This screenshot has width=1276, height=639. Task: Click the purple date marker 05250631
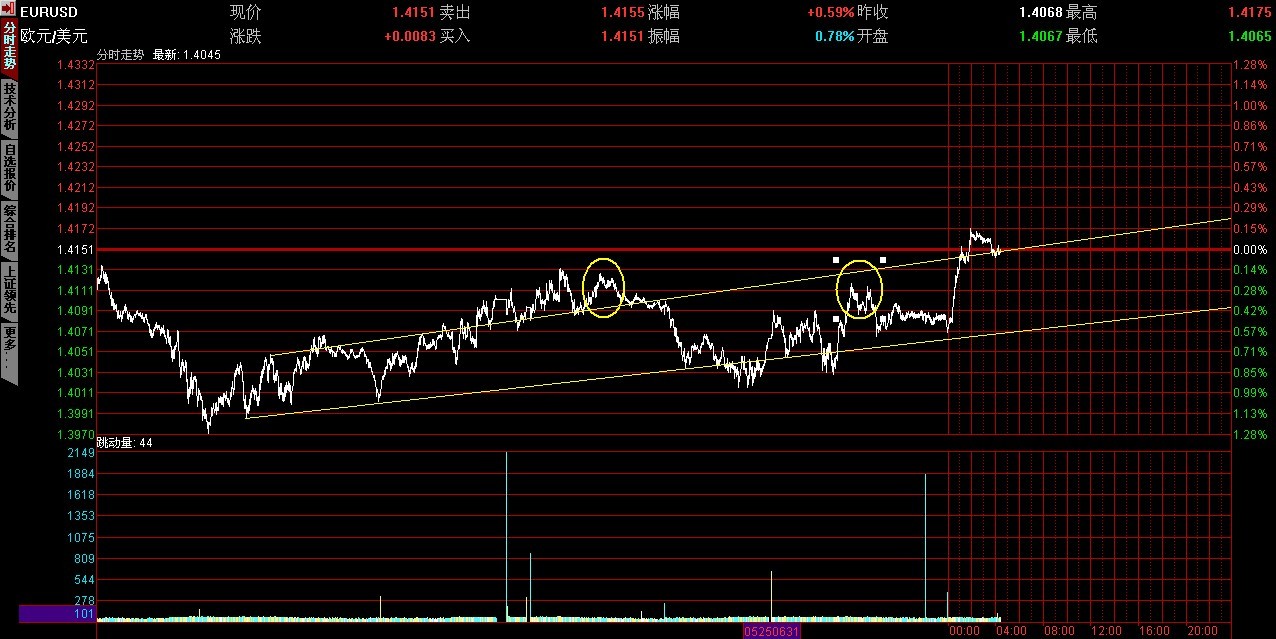[x=771, y=631]
